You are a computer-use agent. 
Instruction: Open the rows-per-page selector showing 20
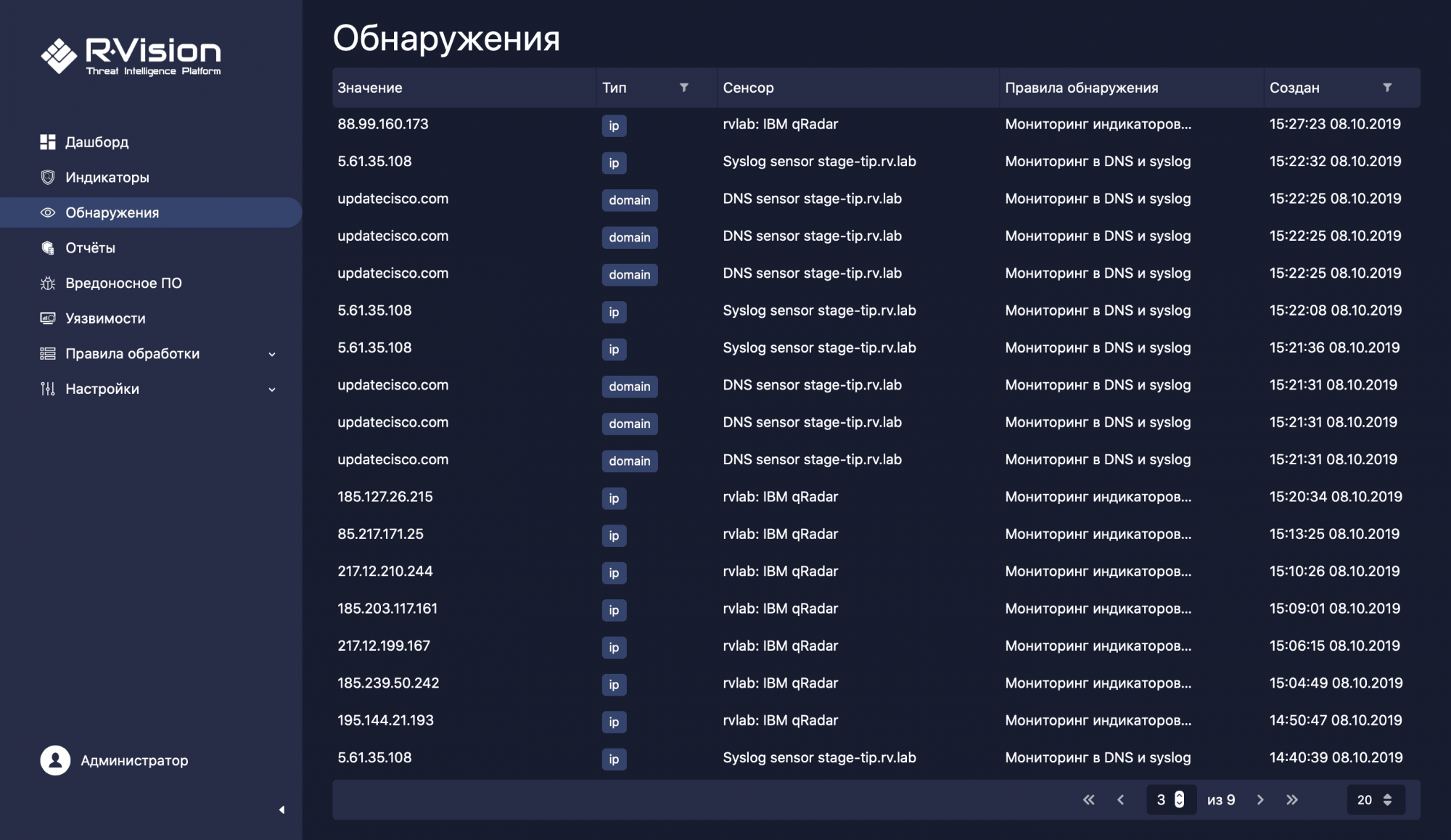1375,799
